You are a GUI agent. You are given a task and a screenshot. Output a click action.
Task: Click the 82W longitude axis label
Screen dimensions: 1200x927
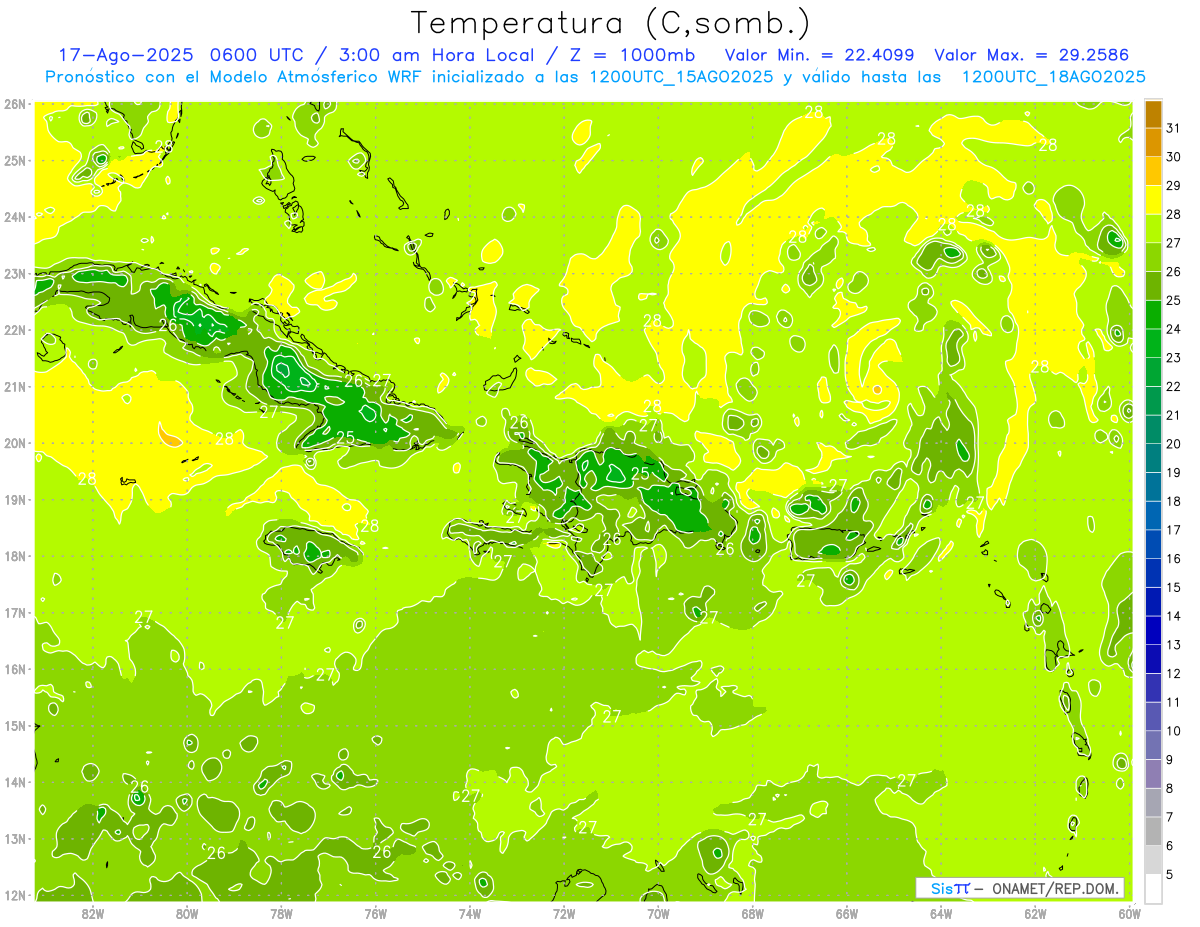pyautogui.click(x=94, y=913)
